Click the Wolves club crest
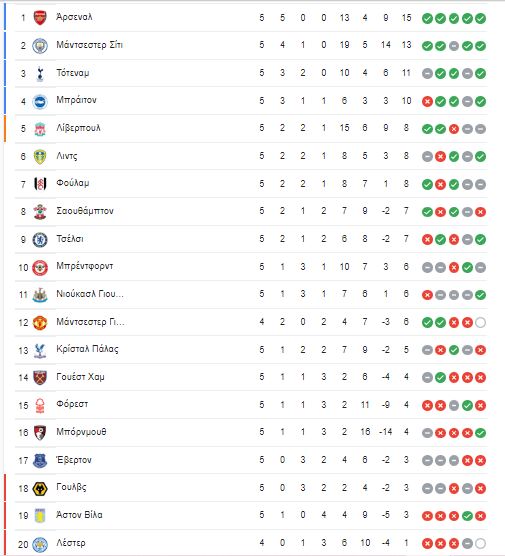Image resolution: width=505 pixels, height=556 pixels. point(40,489)
